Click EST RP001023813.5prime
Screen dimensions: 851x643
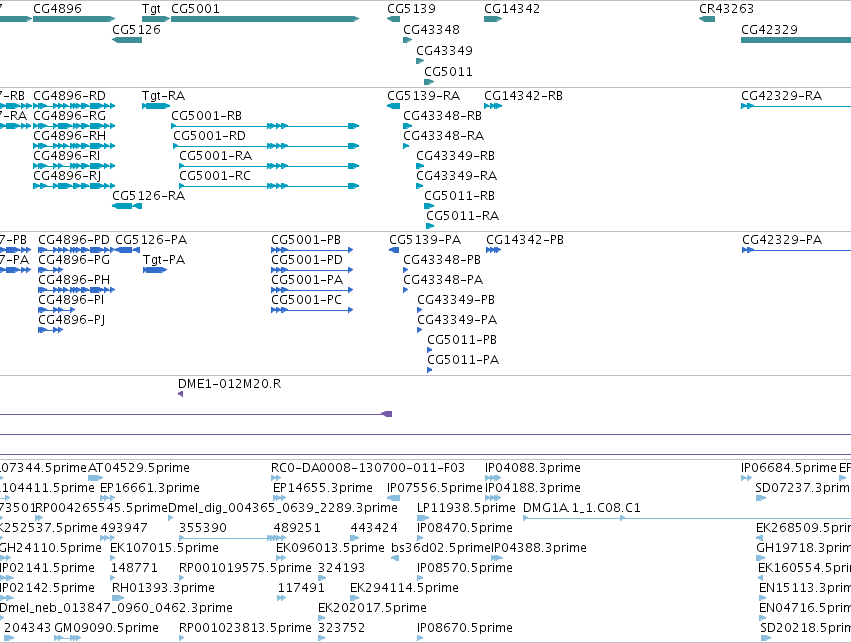(x=245, y=628)
